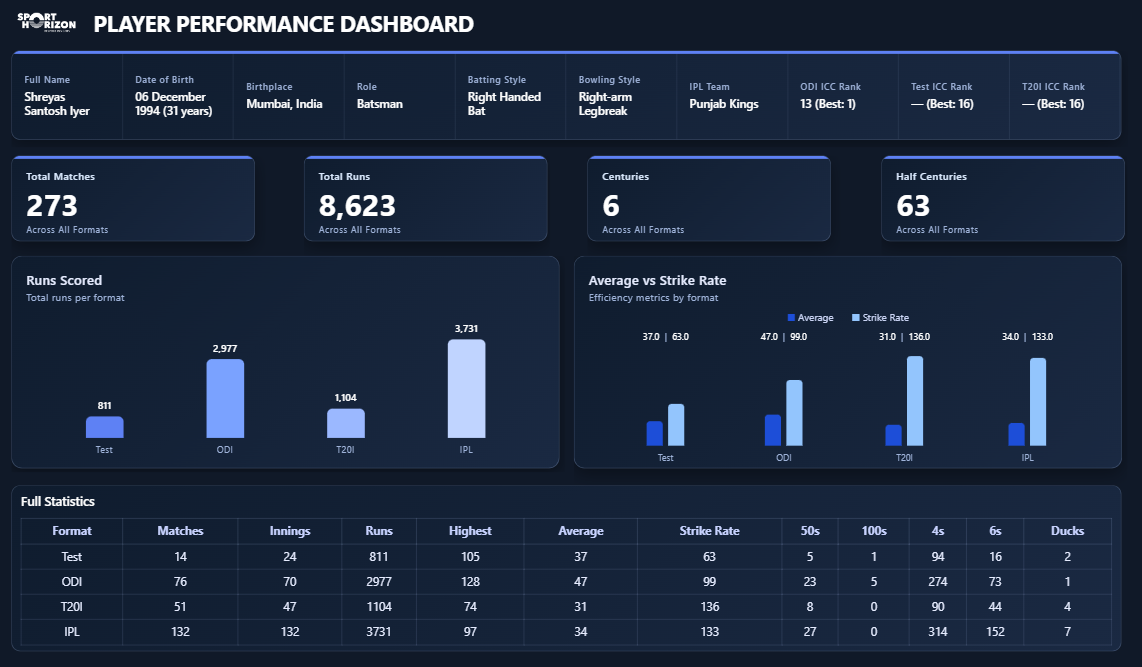The image size is (1142, 667).
Task: Click the Highest column header
Action: click(x=470, y=531)
